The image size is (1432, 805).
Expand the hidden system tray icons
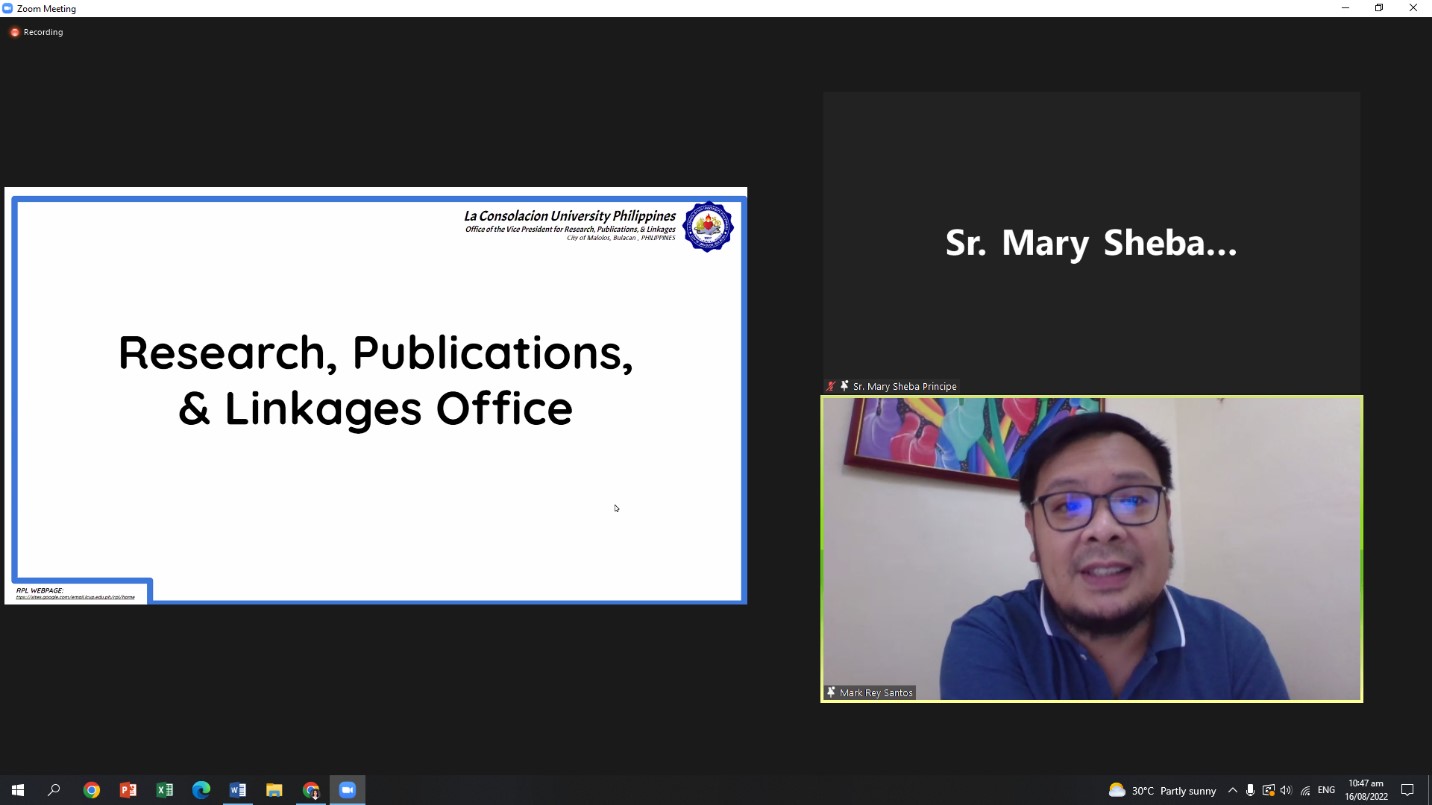(x=1232, y=790)
